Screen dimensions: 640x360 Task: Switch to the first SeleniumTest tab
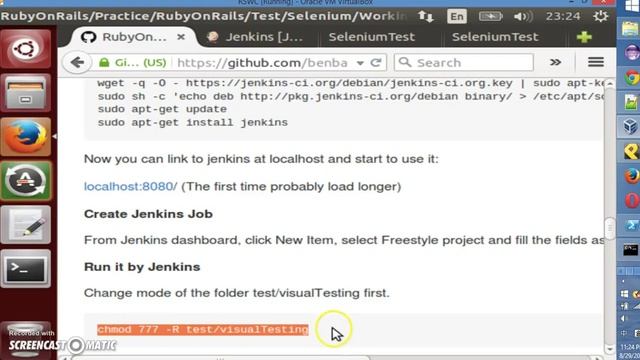(371, 37)
